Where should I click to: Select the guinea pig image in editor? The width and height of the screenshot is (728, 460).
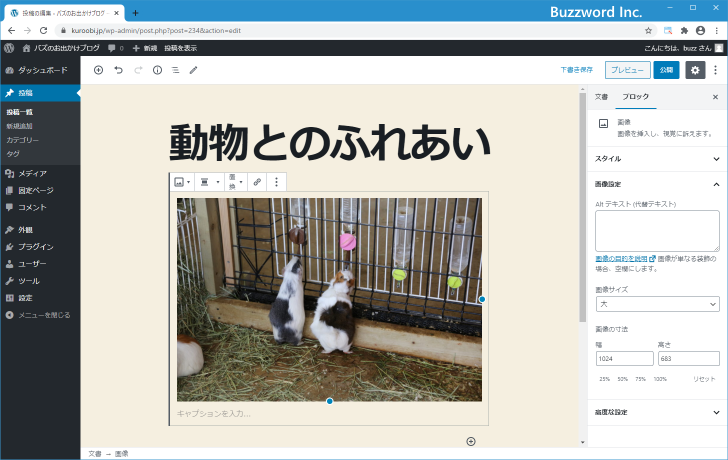coord(329,300)
